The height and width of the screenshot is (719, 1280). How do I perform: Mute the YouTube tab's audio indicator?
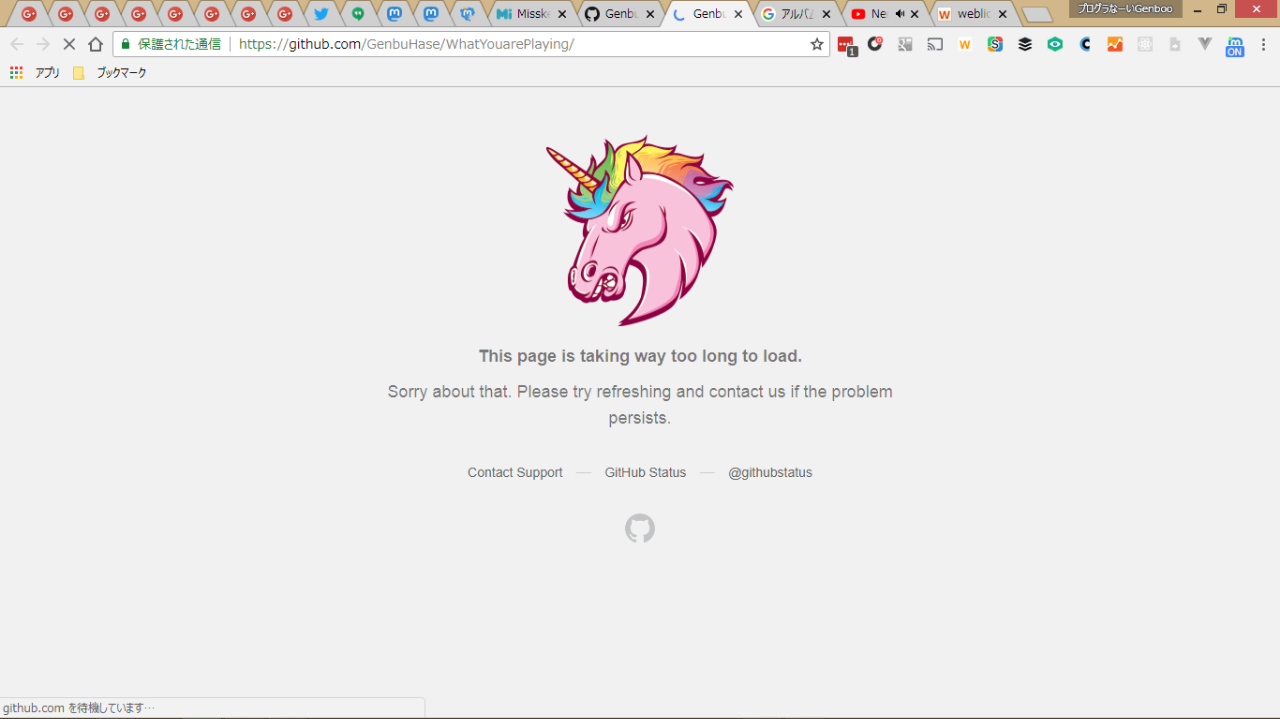899,14
